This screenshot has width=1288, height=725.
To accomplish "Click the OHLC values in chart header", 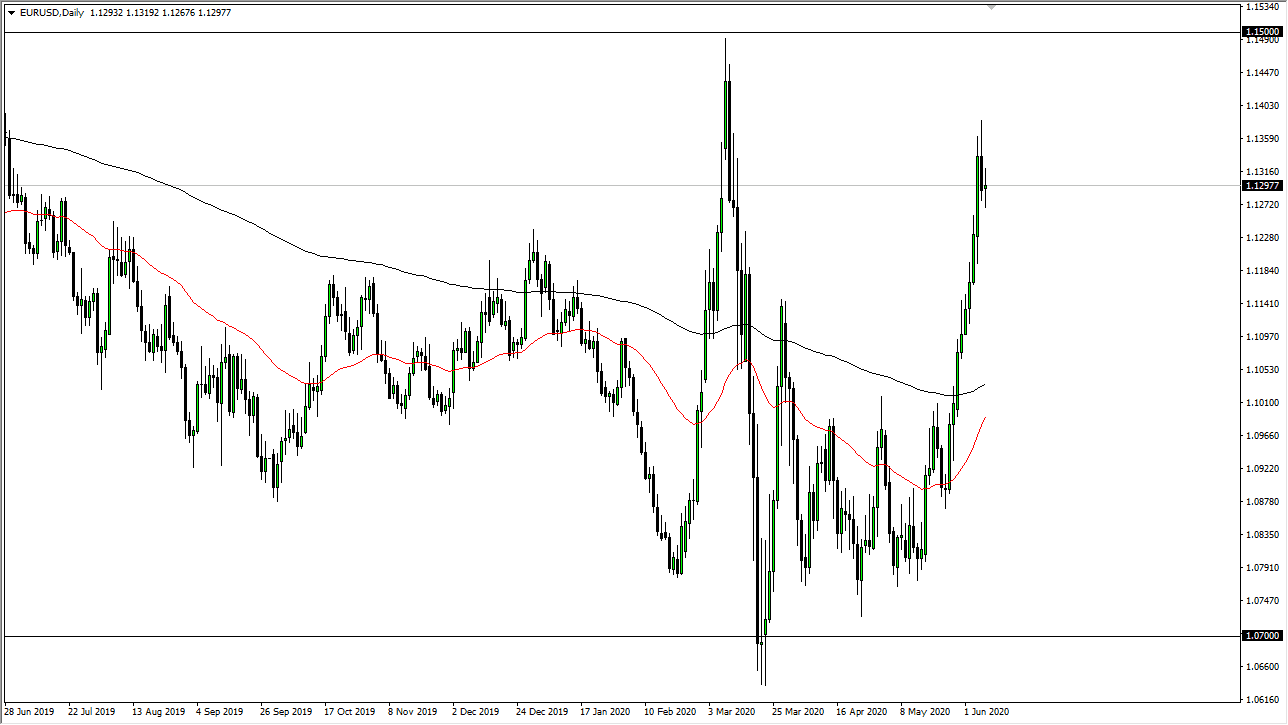I will [161, 13].
